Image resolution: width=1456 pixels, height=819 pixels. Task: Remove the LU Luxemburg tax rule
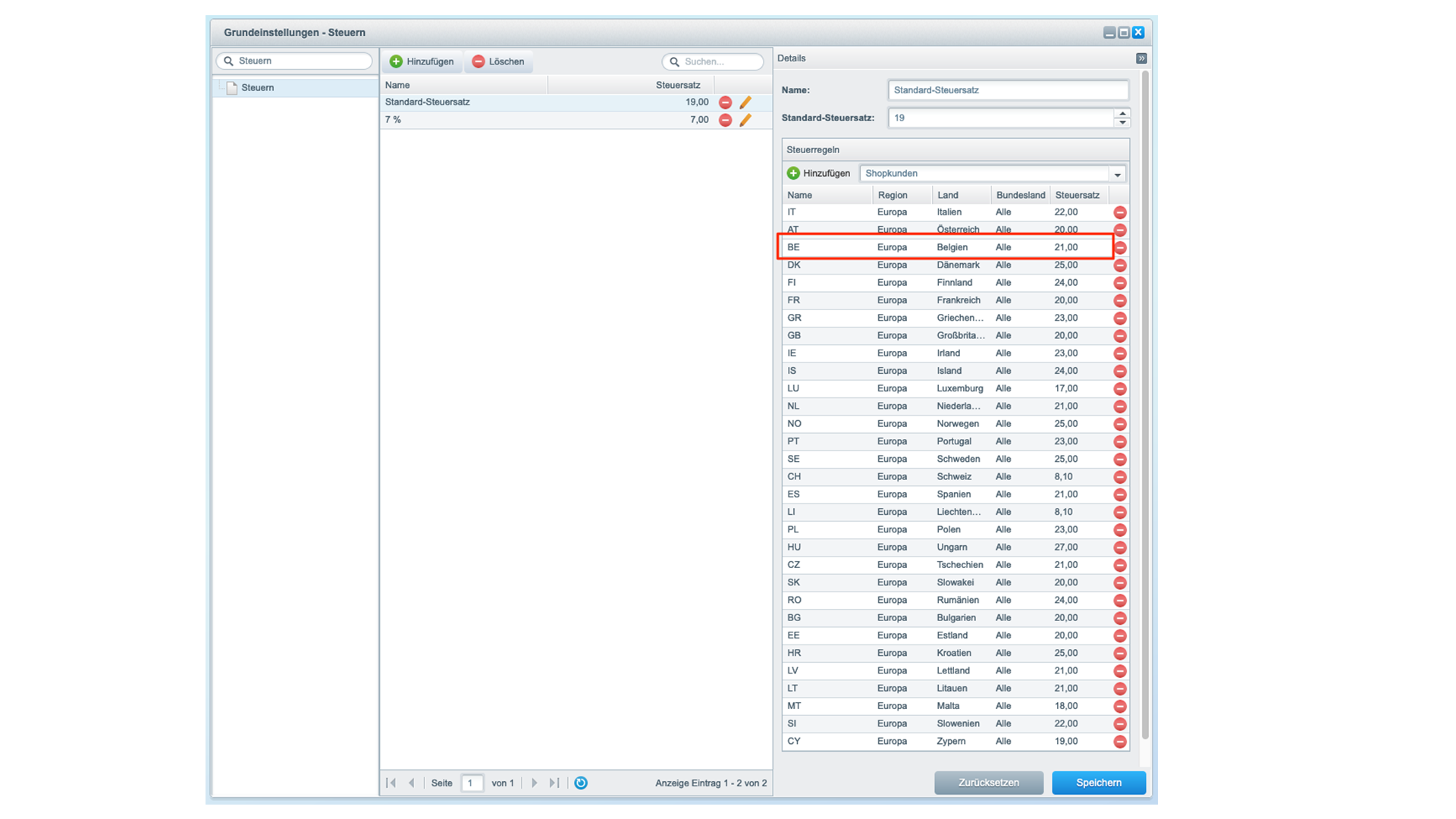[1119, 389]
